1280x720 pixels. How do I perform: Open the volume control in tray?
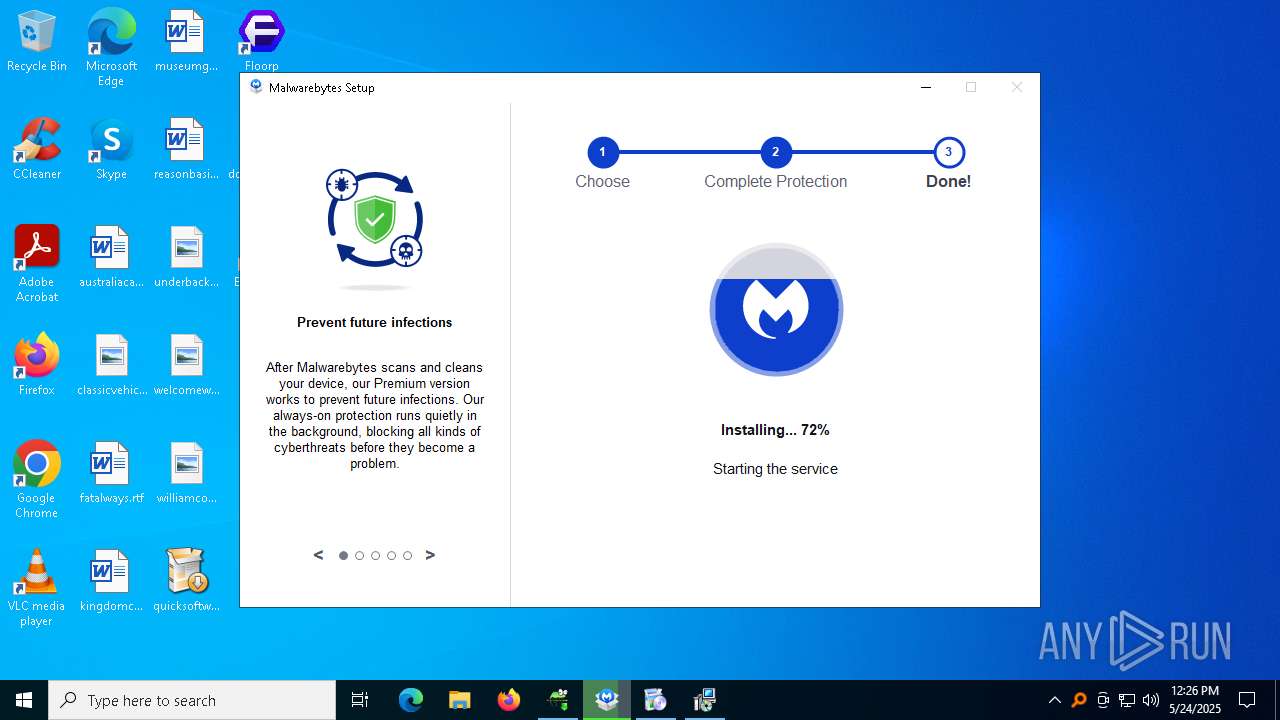click(1151, 700)
